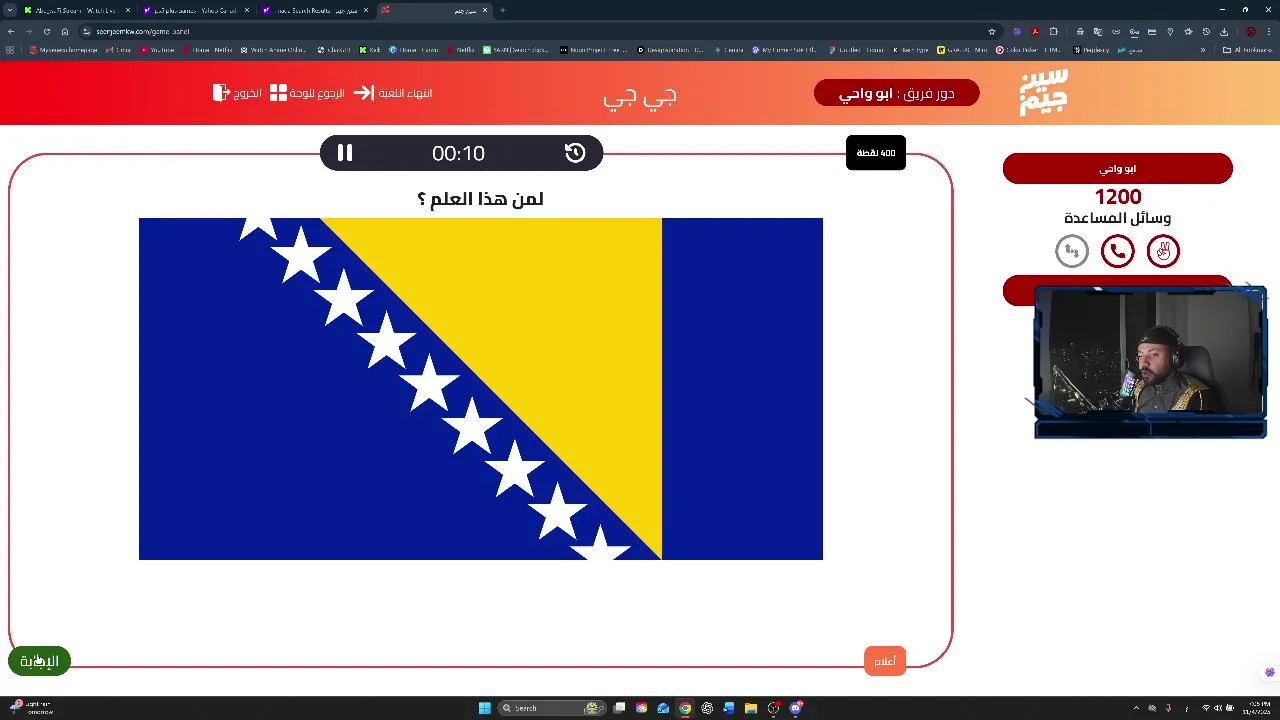Image resolution: width=1280 pixels, height=720 pixels.
Task: Click the timer display 00:10
Action: coord(458,153)
